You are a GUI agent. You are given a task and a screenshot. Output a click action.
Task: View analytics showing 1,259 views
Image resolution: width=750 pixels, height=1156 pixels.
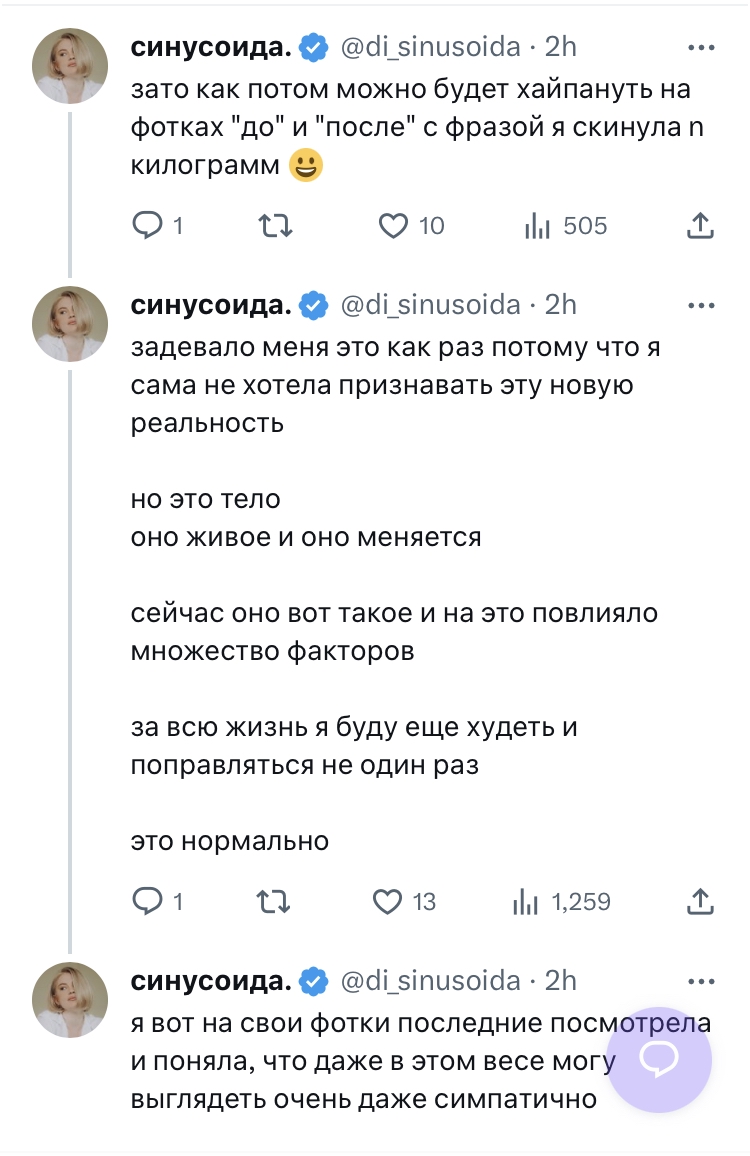point(526,902)
